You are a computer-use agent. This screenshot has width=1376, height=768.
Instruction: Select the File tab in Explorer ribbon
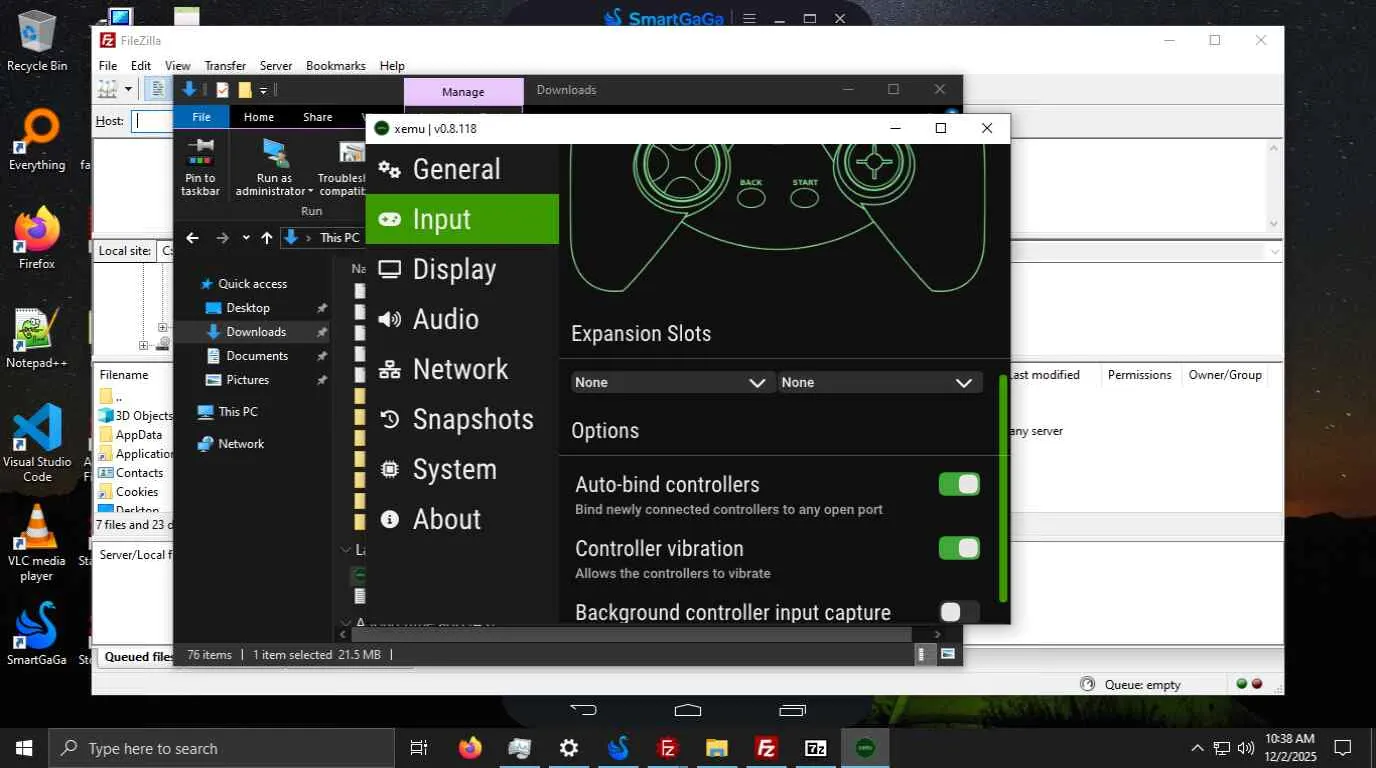[x=201, y=117]
